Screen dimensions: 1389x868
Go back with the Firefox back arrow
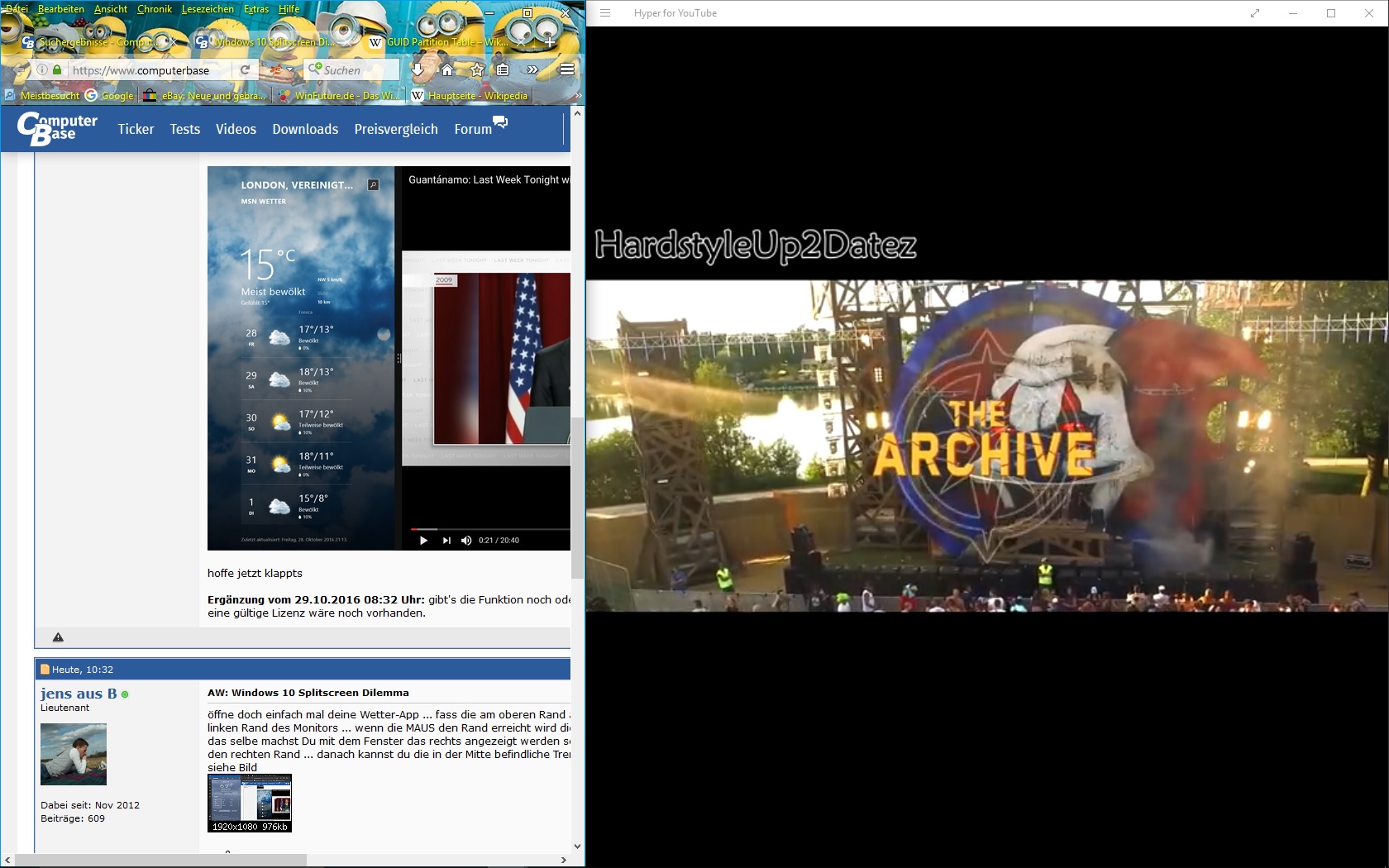point(21,70)
